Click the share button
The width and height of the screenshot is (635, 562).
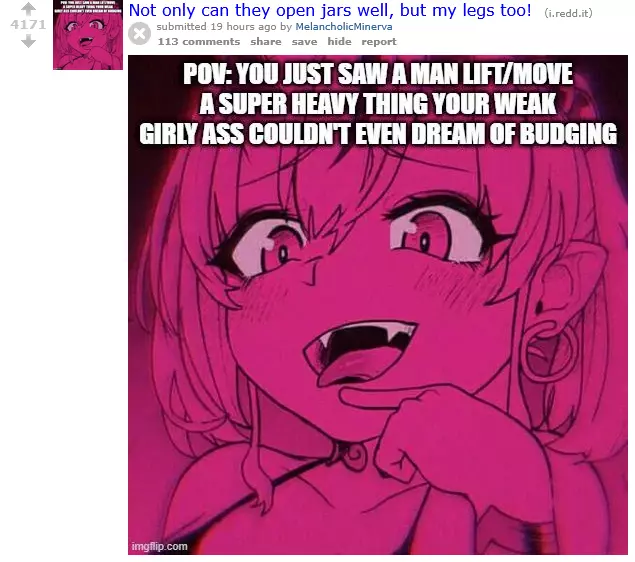(x=266, y=42)
